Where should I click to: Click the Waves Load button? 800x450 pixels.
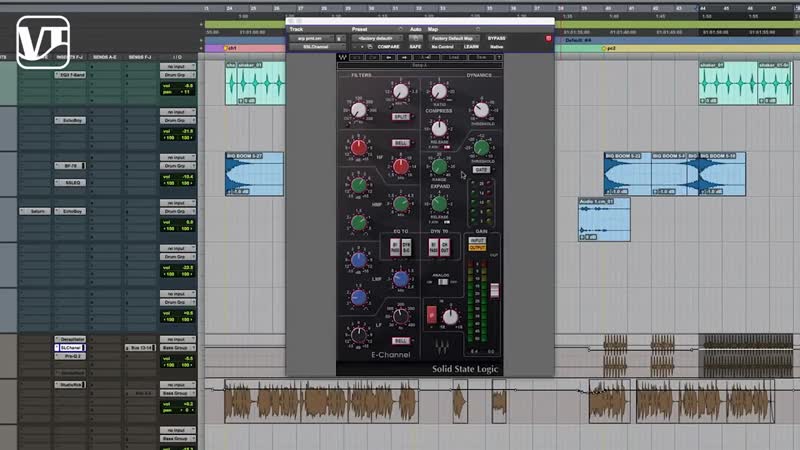[454, 57]
